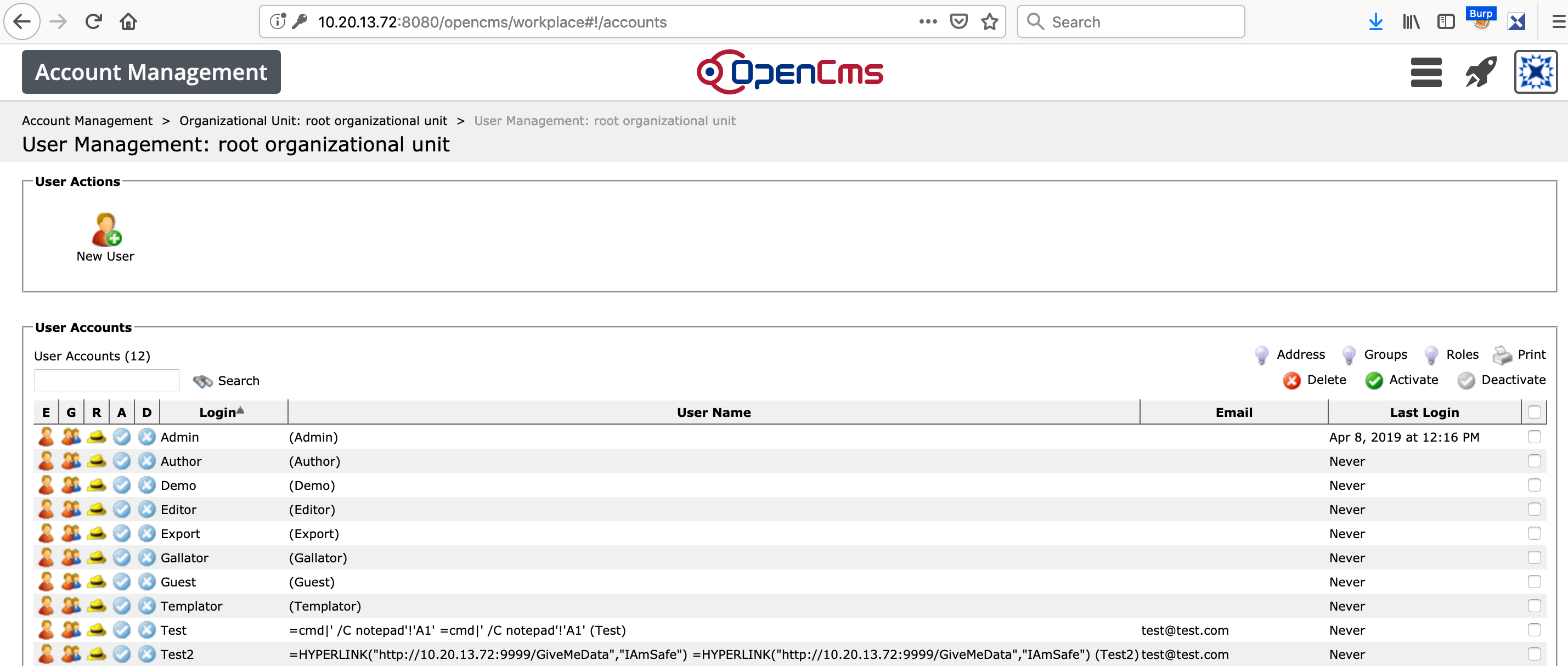Click the Admin login name

pos(179,437)
